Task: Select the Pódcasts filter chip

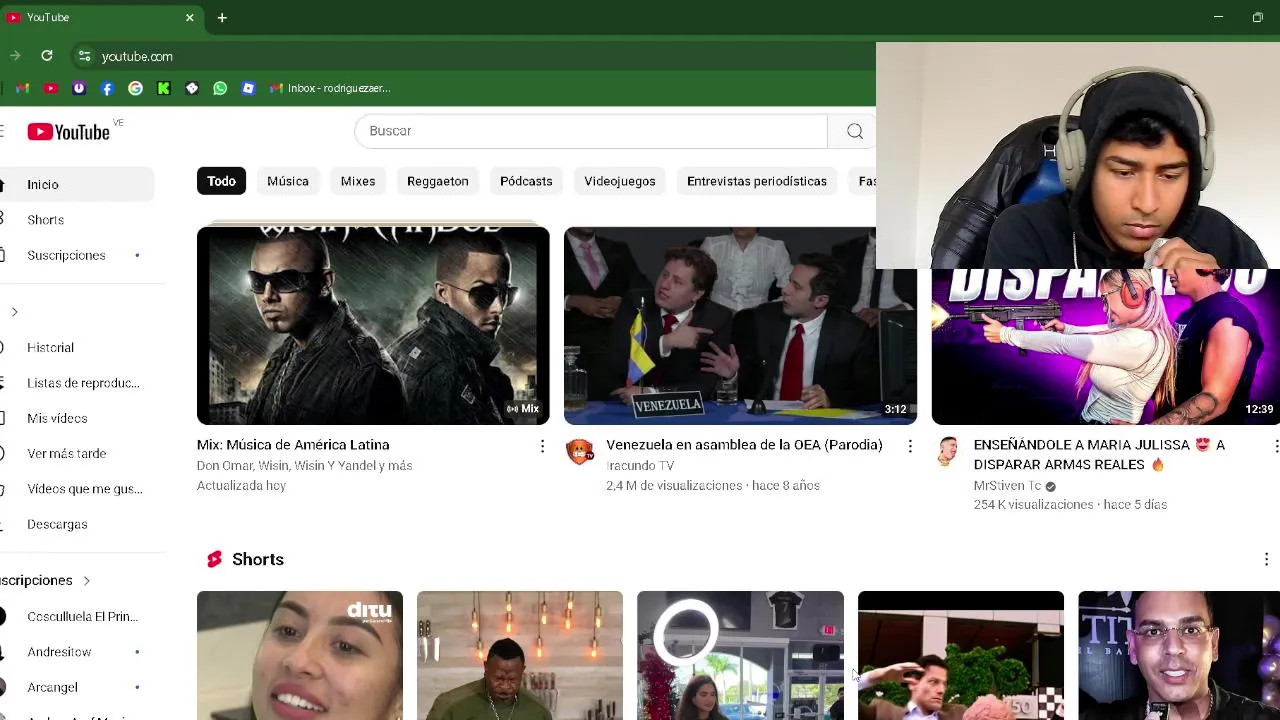Action: (x=526, y=181)
